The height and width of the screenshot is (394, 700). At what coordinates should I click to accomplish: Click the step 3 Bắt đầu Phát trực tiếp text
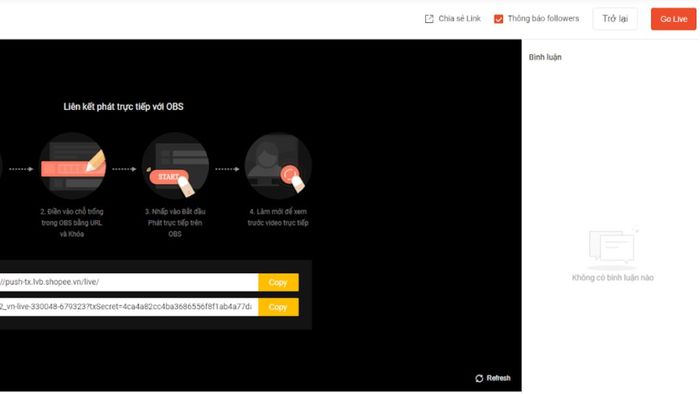tap(175, 223)
